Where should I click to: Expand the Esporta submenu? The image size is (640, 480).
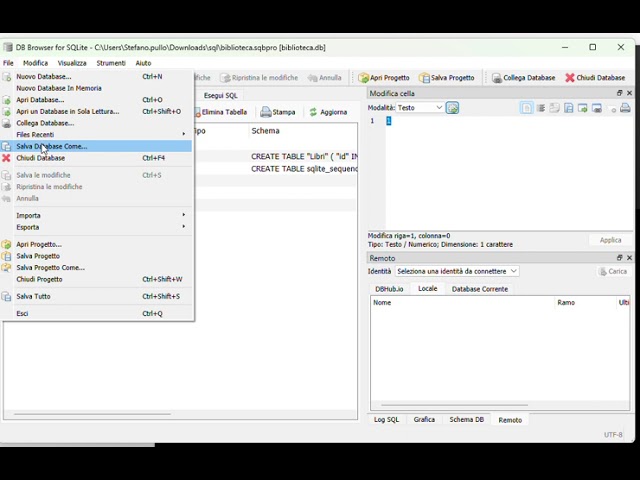(96, 227)
